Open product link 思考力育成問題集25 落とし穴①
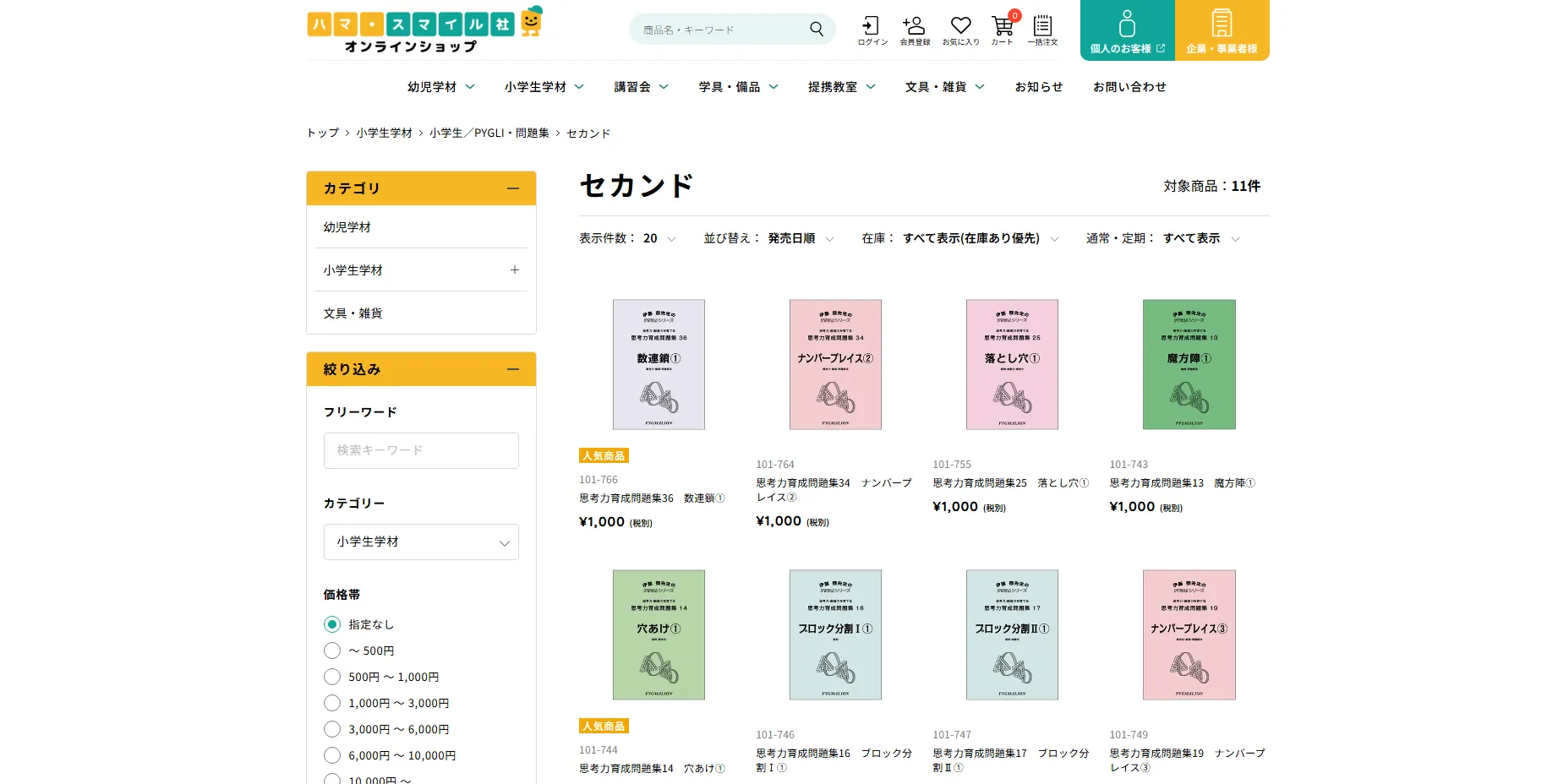Viewport: 1558px width, 784px height. pos(1010,483)
